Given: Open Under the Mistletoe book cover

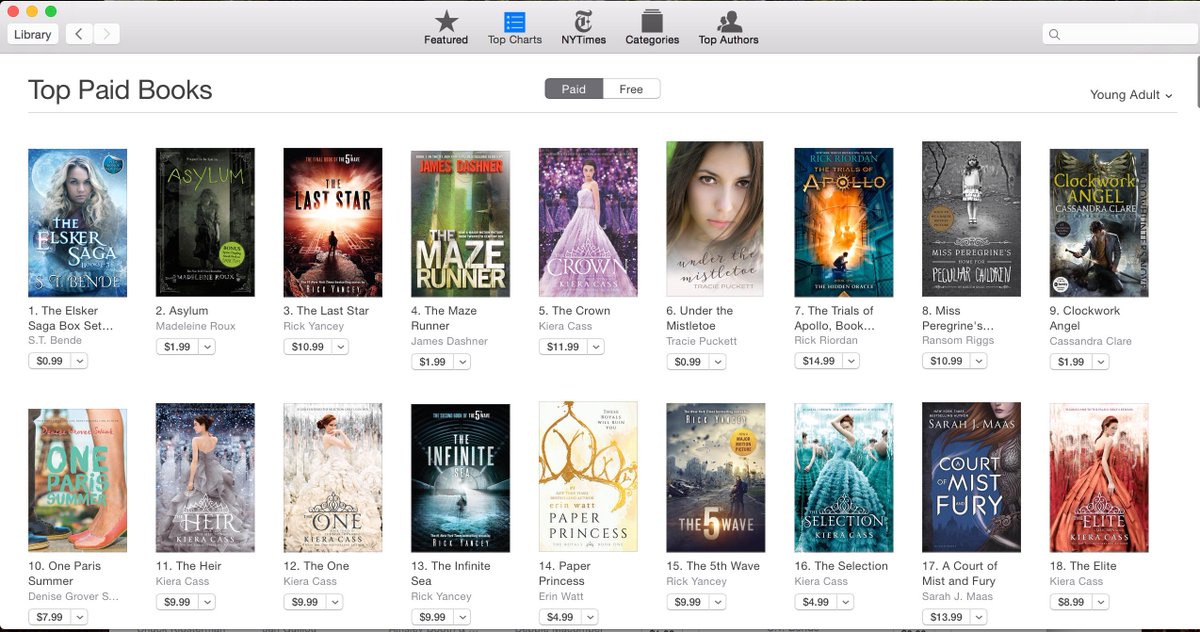Looking at the screenshot, I should [x=715, y=219].
